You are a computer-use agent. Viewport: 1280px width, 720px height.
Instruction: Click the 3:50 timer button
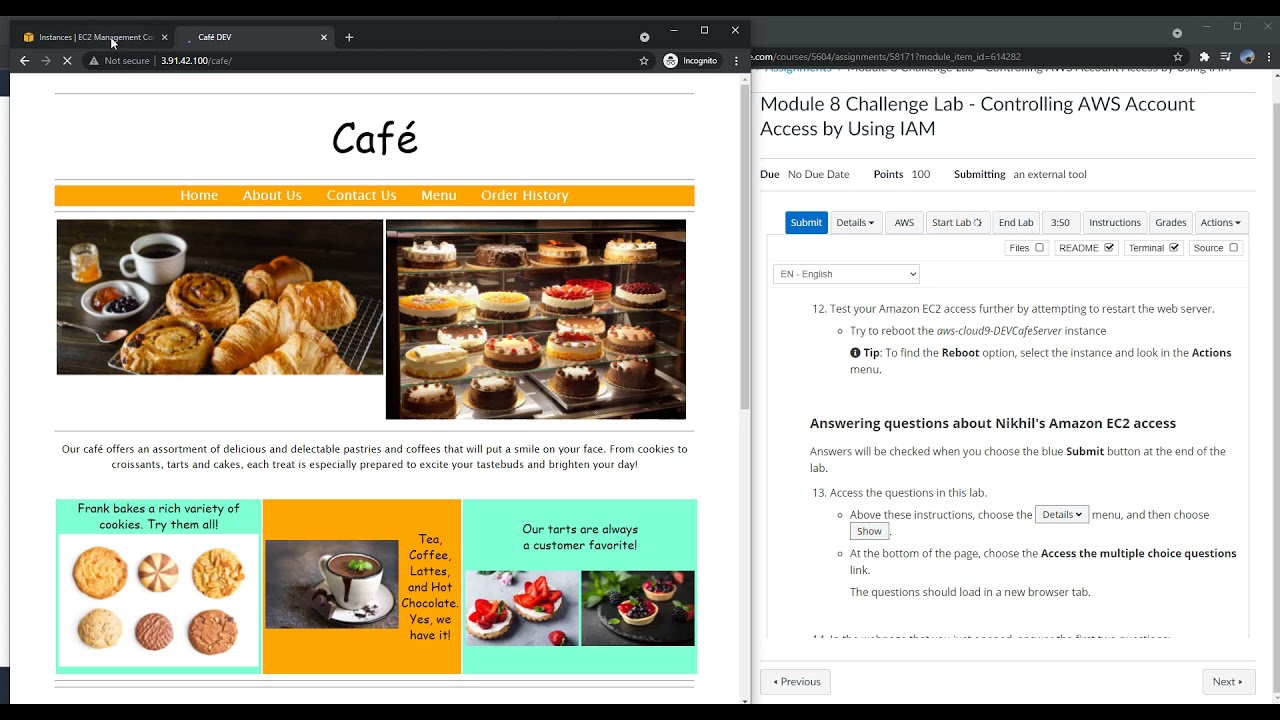1060,222
